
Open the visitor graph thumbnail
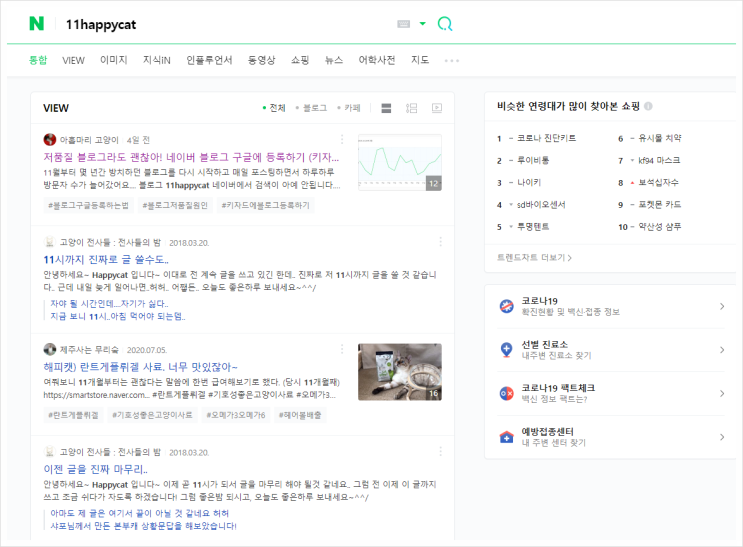click(x=400, y=163)
